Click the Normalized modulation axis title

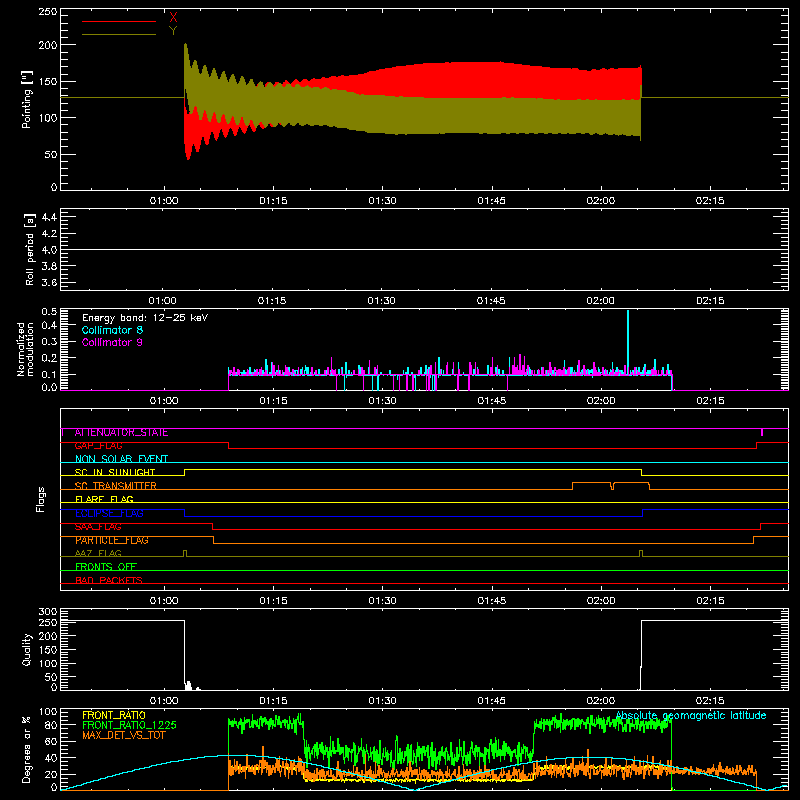[x=25, y=349]
